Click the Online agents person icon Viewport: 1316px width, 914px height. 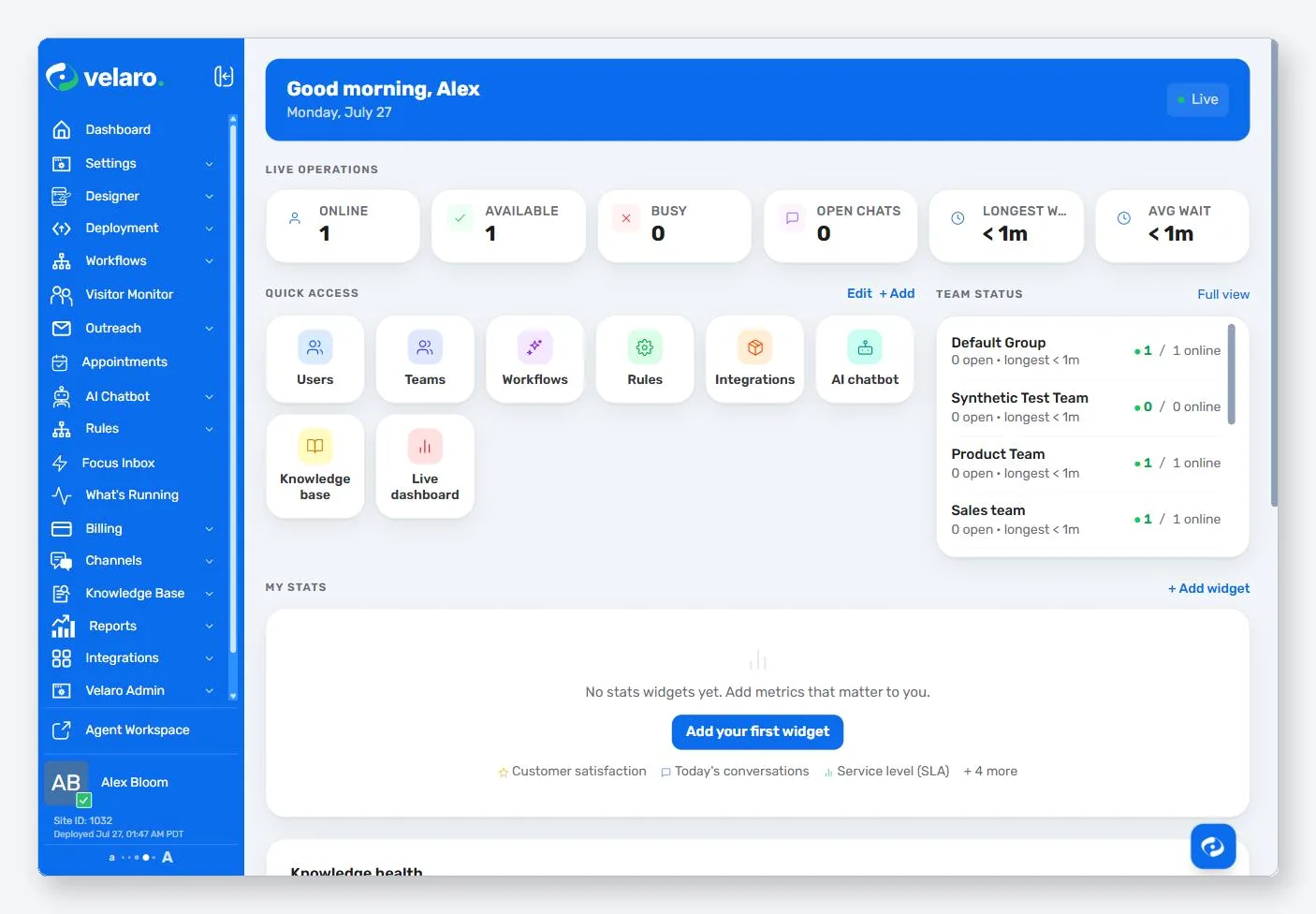295,218
